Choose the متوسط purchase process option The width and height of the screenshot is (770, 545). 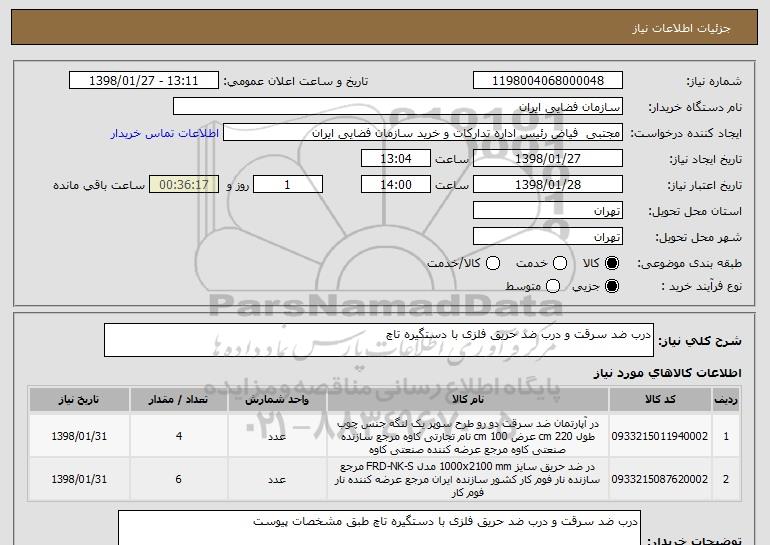tap(553, 286)
